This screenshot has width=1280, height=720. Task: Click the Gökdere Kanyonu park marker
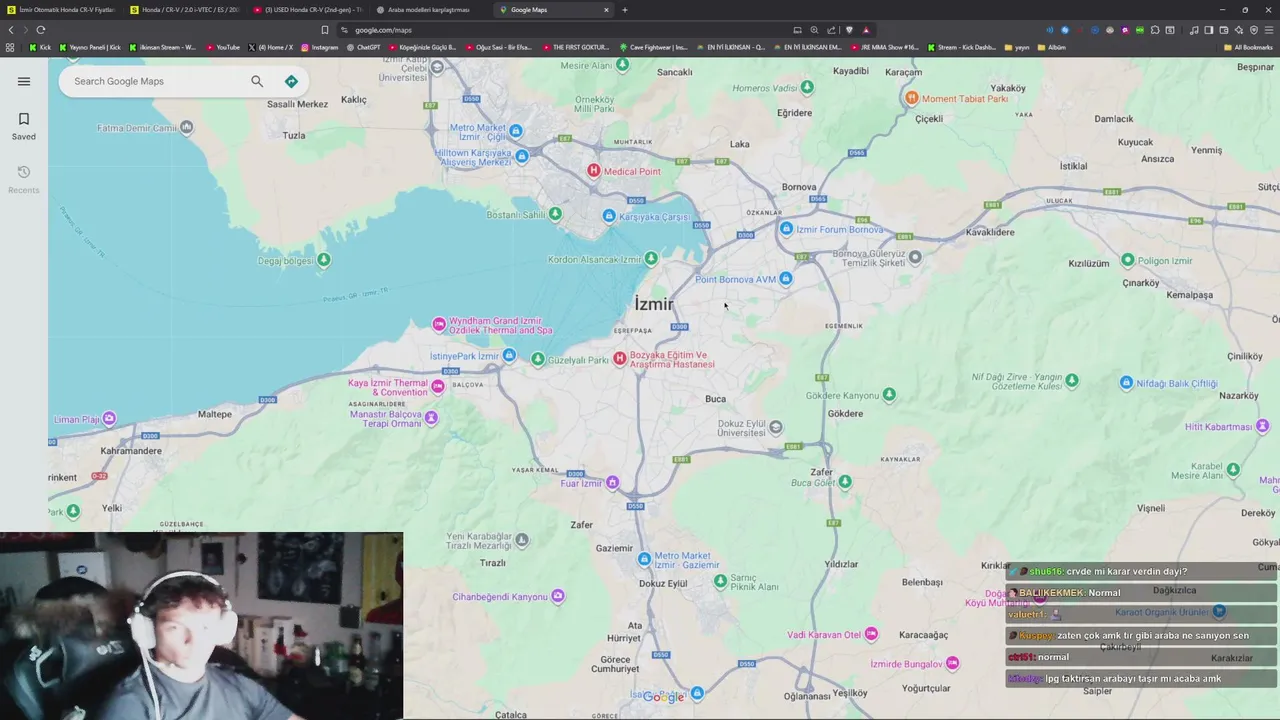[x=889, y=395]
